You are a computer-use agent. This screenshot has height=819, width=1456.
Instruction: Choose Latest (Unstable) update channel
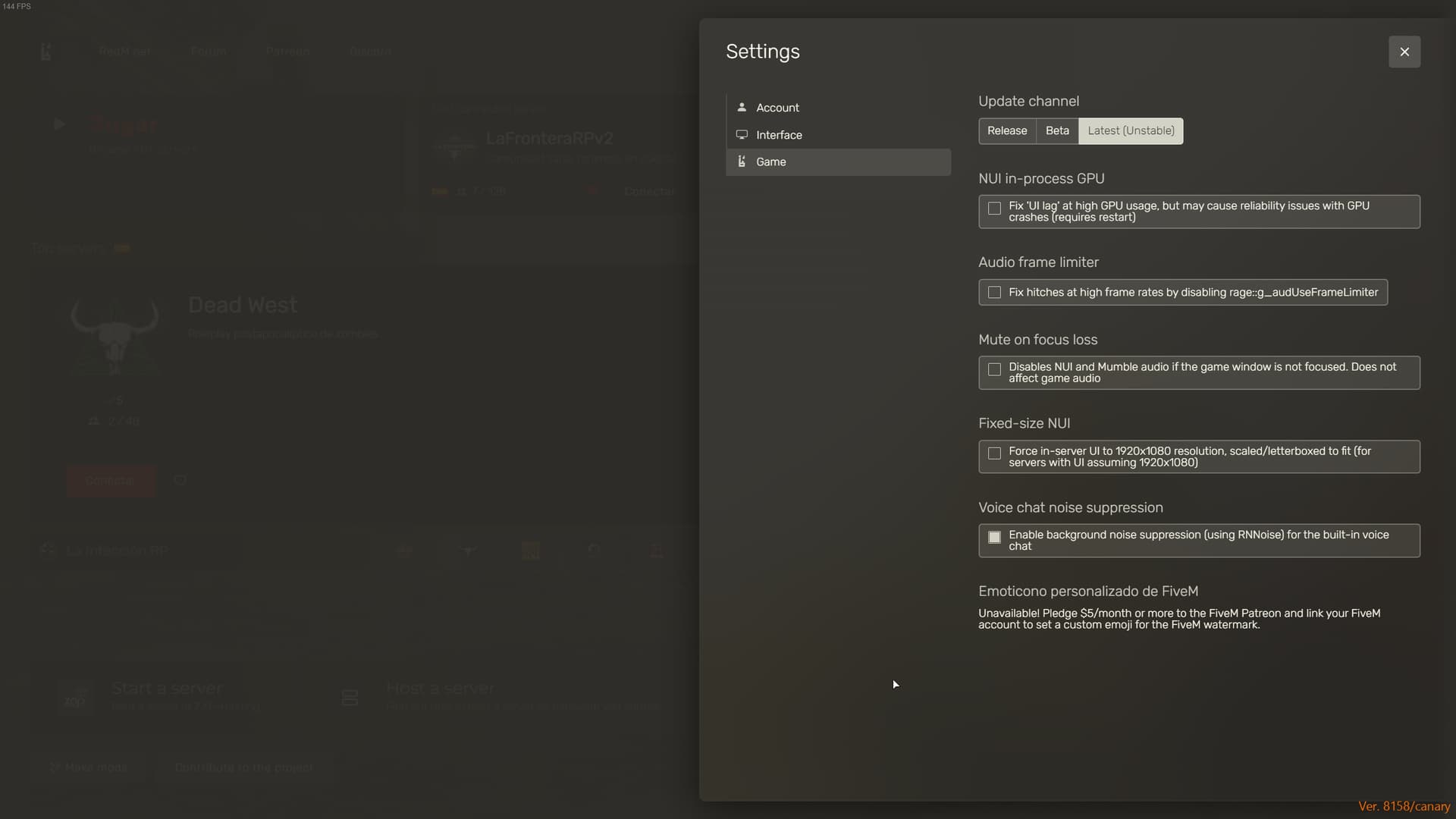tap(1130, 130)
